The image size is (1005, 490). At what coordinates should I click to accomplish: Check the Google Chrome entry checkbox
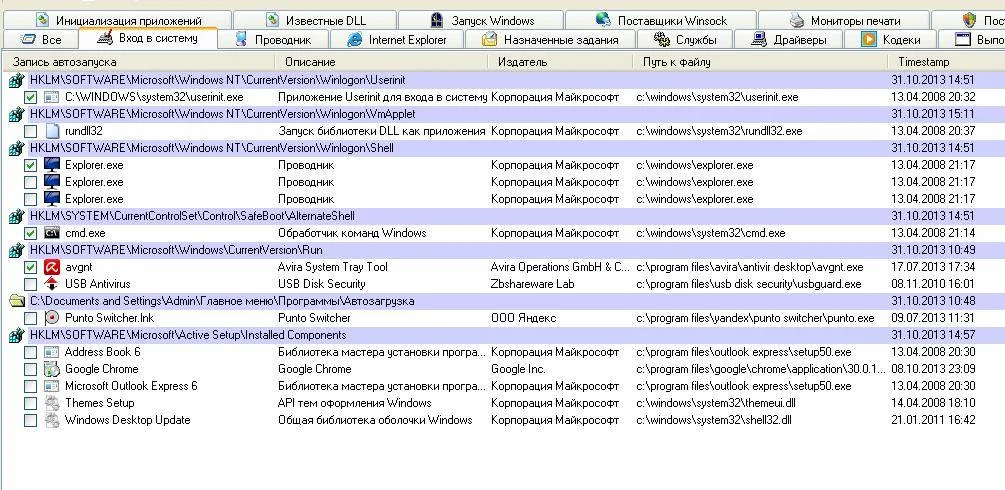[x=31, y=369]
